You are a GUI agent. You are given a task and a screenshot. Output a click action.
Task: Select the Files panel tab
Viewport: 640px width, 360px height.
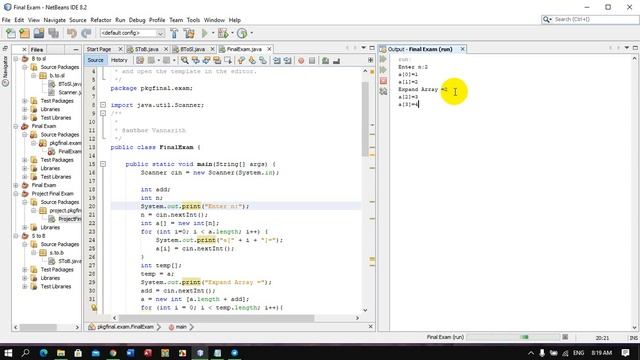click(37, 49)
